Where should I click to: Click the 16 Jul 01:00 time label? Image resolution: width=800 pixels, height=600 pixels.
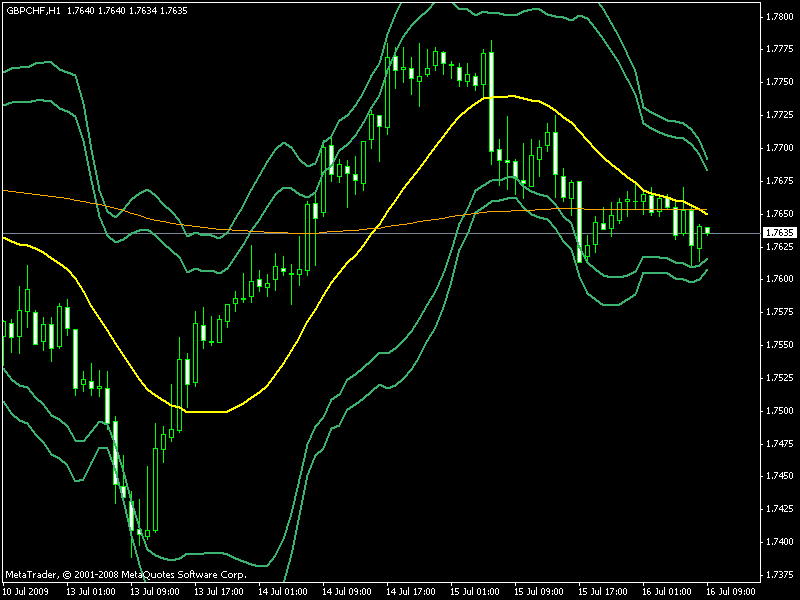[667, 592]
